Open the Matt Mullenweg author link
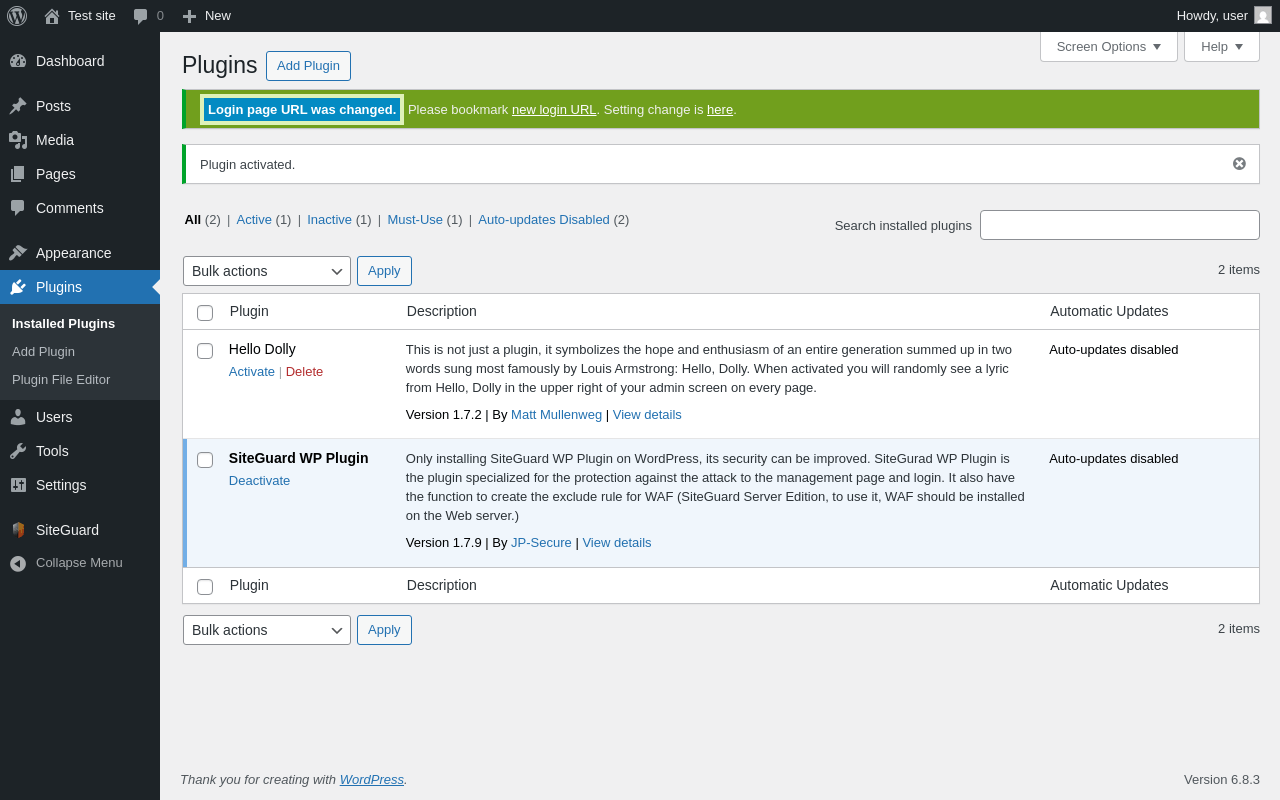The width and height of the screenshot is (1280, 800). 556,415
